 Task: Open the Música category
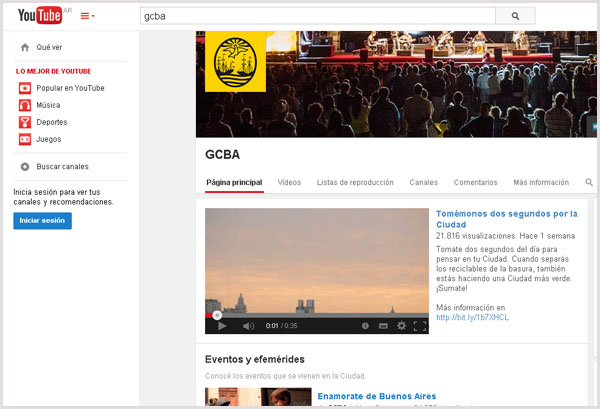[x=48, y=105]
